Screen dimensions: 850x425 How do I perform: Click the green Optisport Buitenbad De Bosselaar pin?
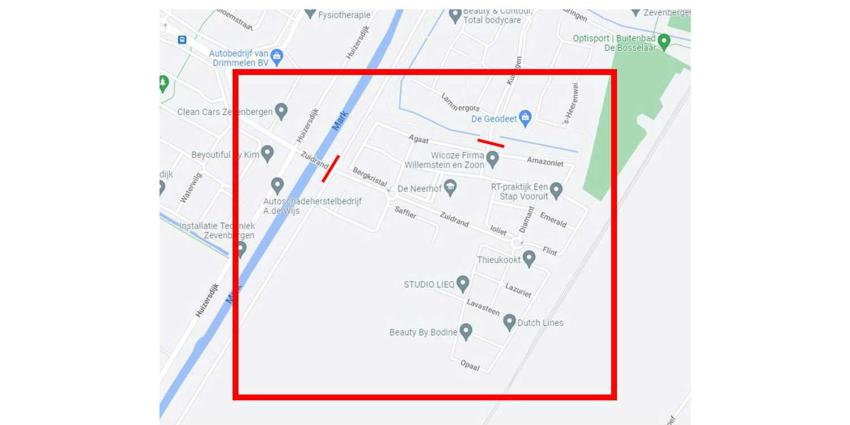(x=664, y=42)
